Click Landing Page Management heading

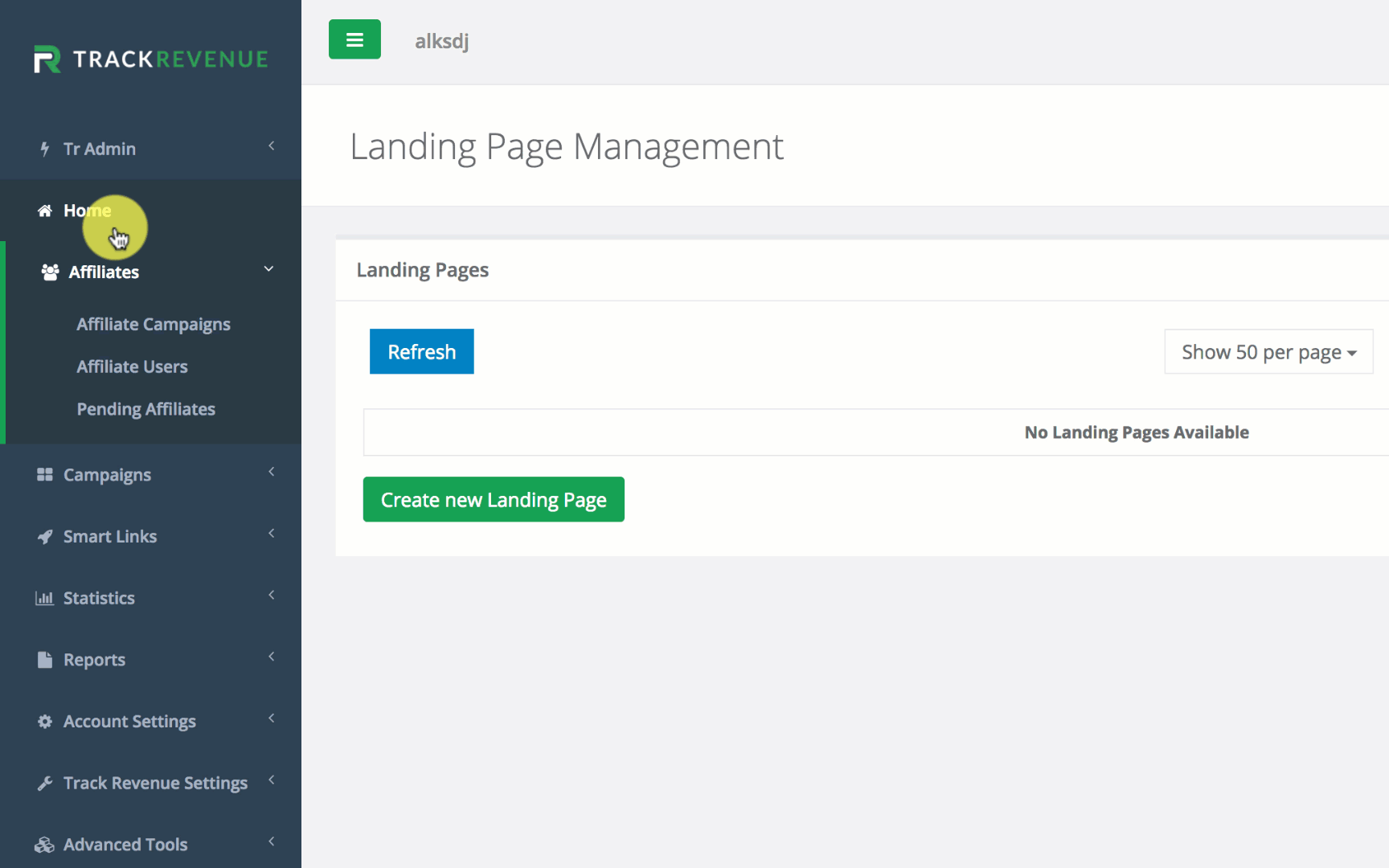567,147
